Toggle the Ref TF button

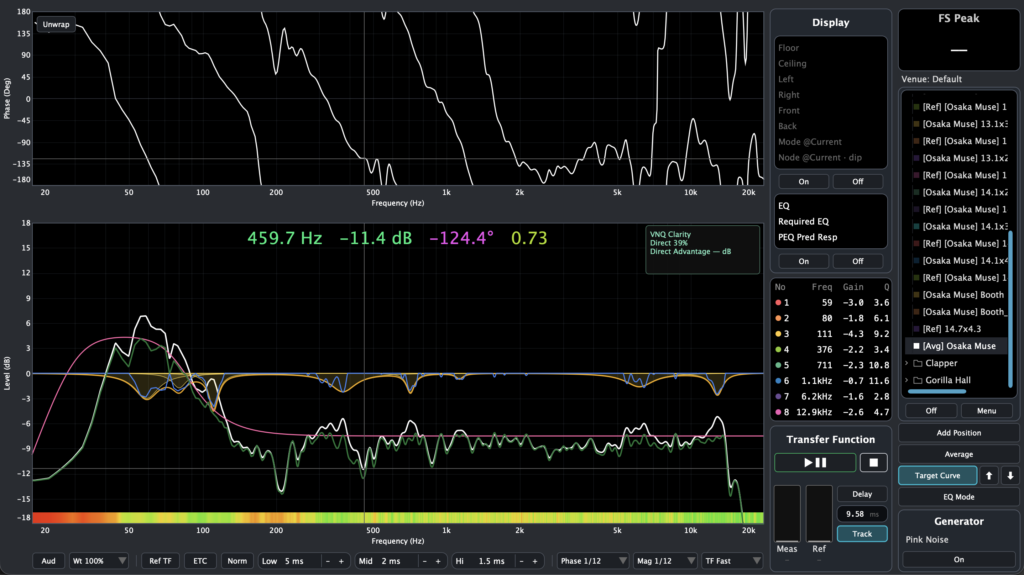[160, 561]
